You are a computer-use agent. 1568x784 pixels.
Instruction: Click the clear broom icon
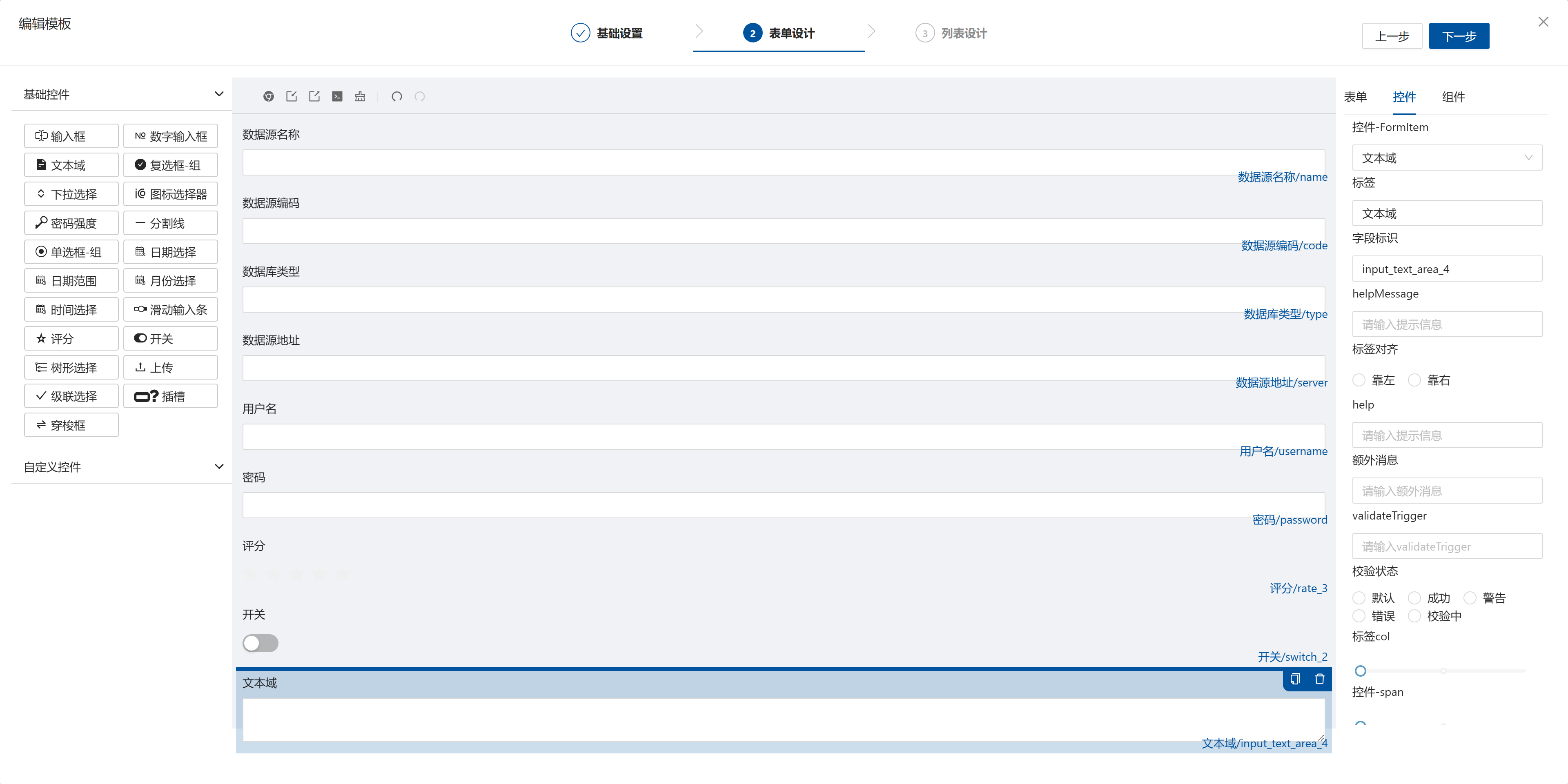click(x=360, y=97)
